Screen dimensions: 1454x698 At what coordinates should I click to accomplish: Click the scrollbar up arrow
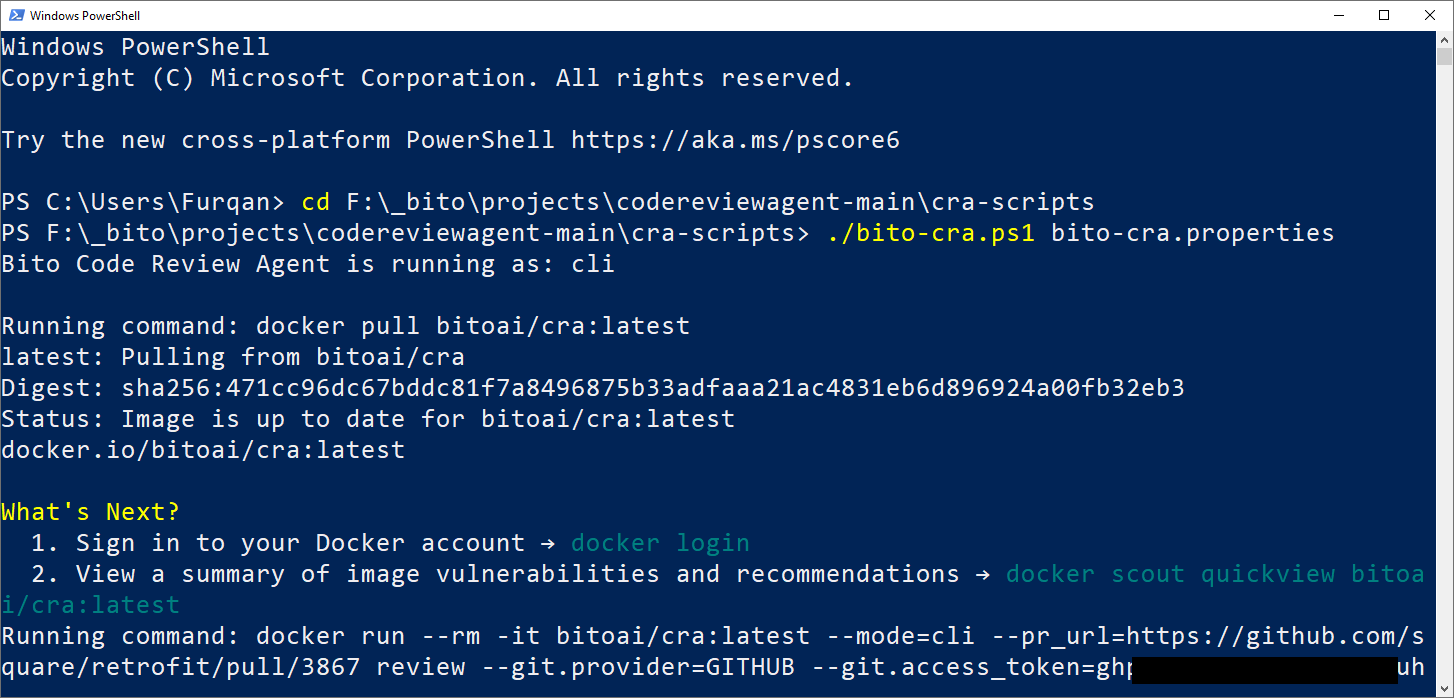(1445, 40)
